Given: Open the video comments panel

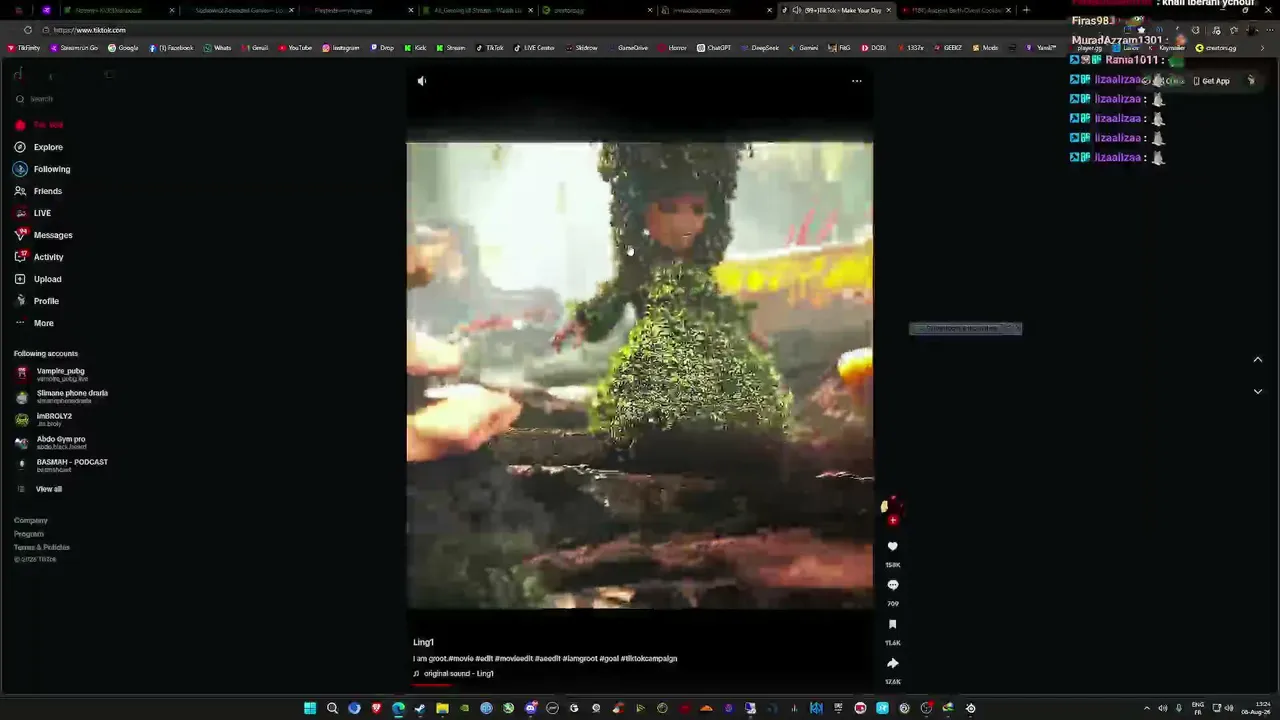Looking at the screenshot, I should coord(893,585).
